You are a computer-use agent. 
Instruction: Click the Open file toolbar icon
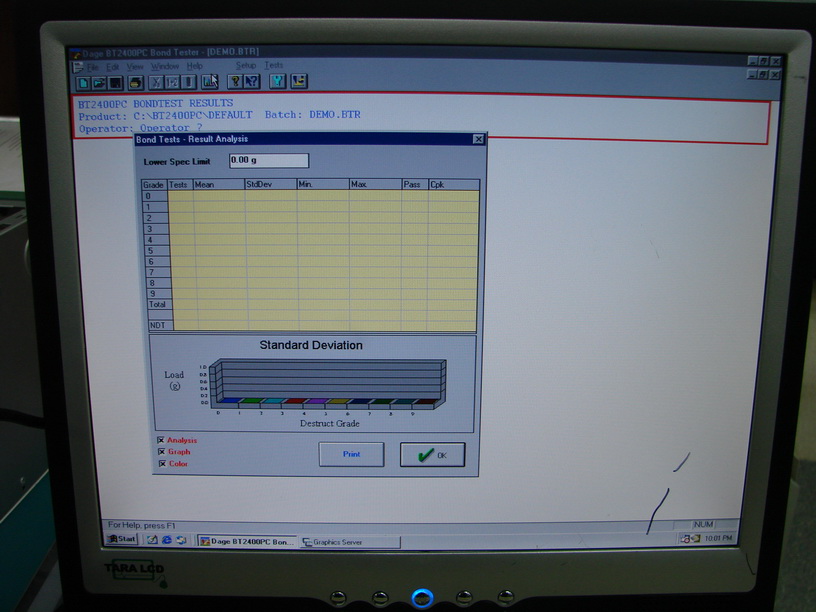click(99, 83)
